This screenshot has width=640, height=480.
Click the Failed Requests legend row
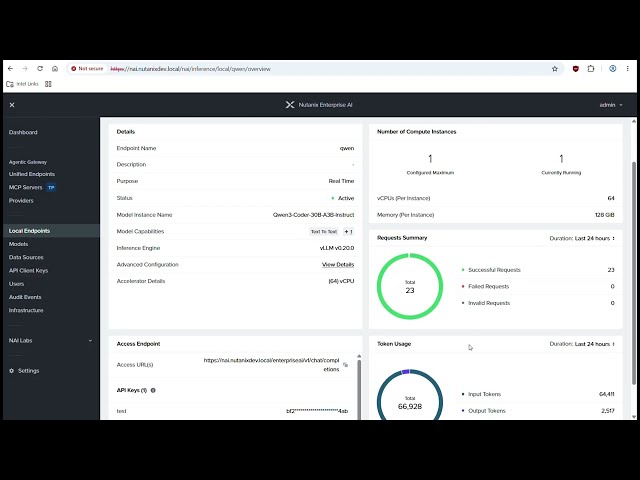[x=538, y=286]
